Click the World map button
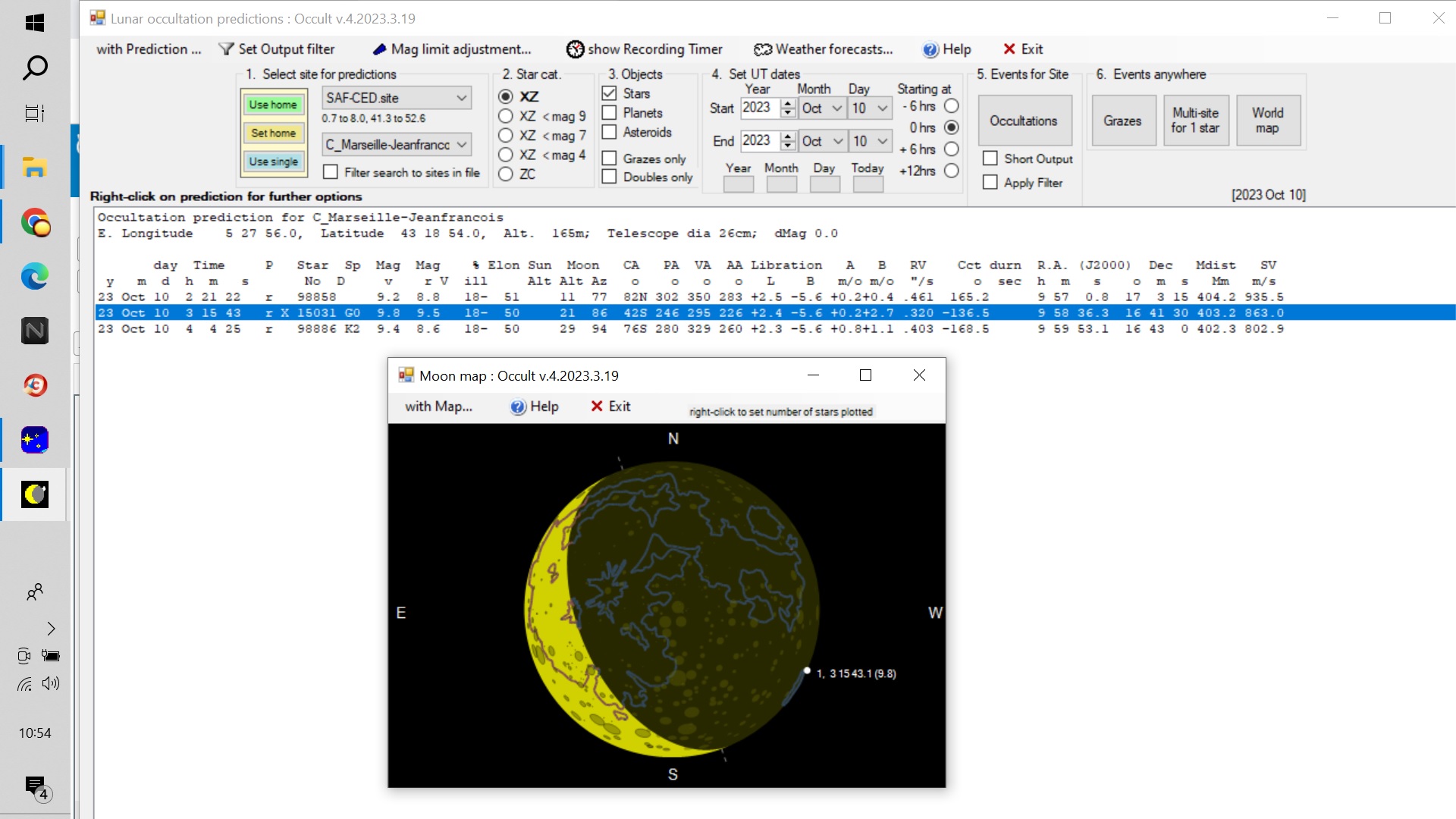The width and height of the screenshot is (1456, 819). pos(1267,121)
